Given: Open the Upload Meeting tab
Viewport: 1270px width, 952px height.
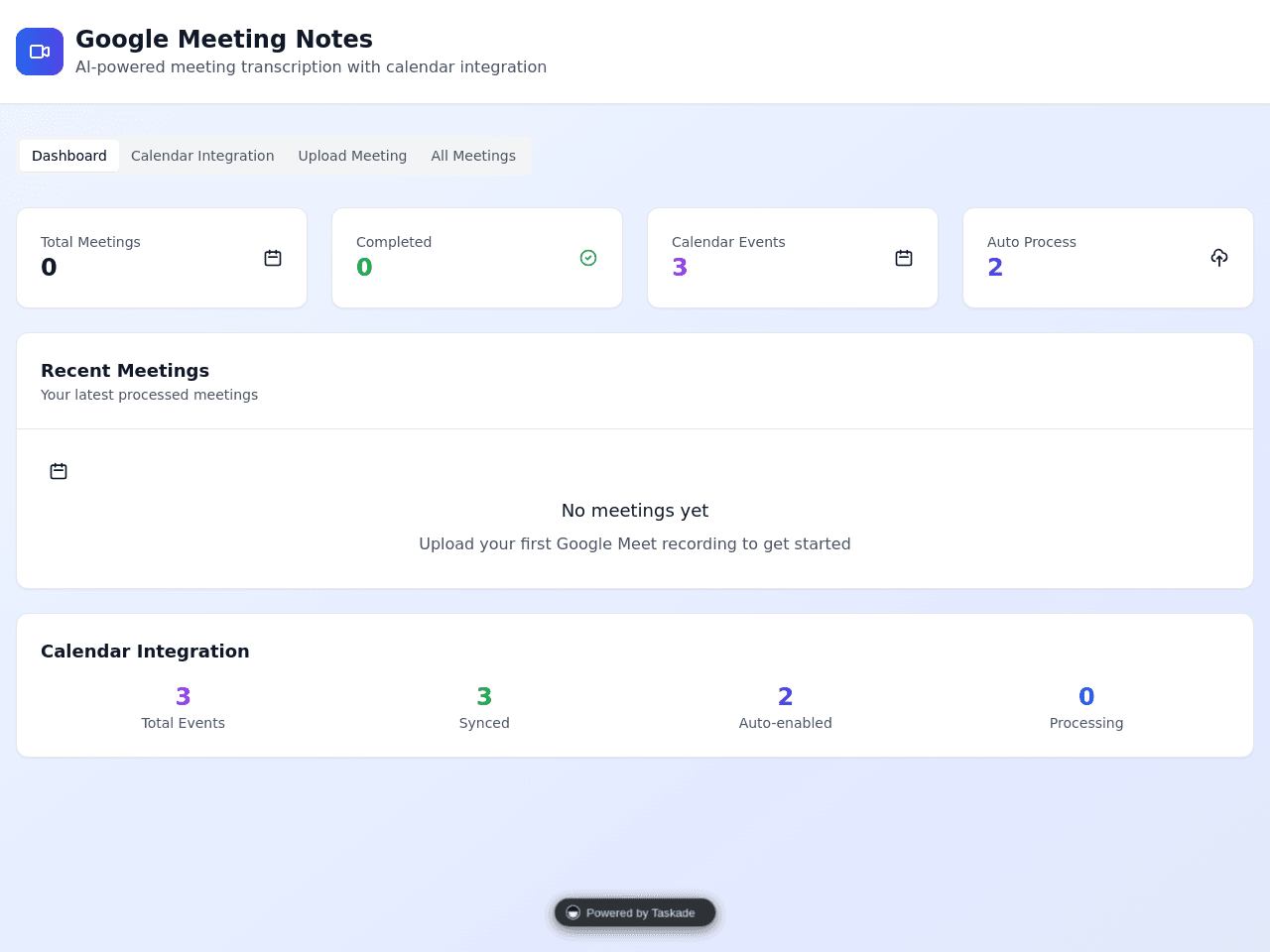Looking at the screenshot, I should click(x=352, y=156).
